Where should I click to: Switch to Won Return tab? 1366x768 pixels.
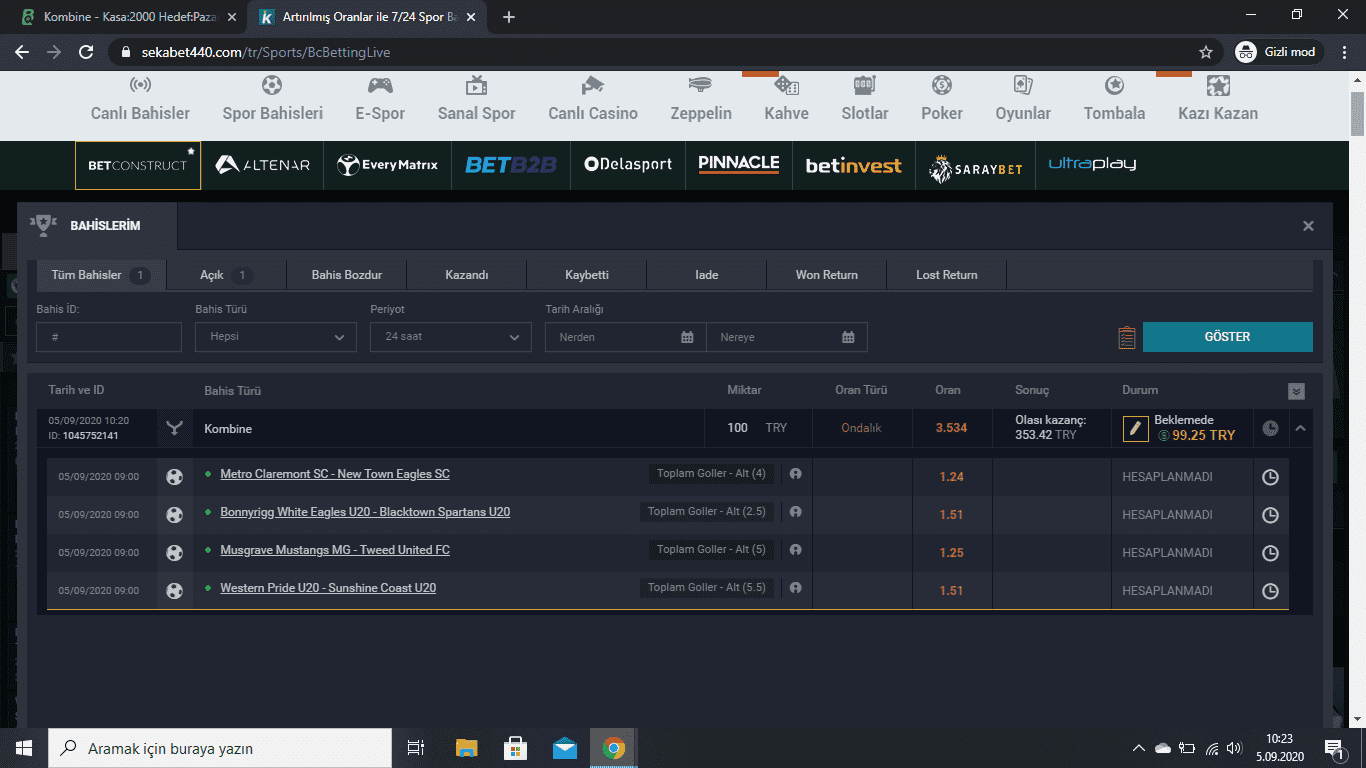827,275
